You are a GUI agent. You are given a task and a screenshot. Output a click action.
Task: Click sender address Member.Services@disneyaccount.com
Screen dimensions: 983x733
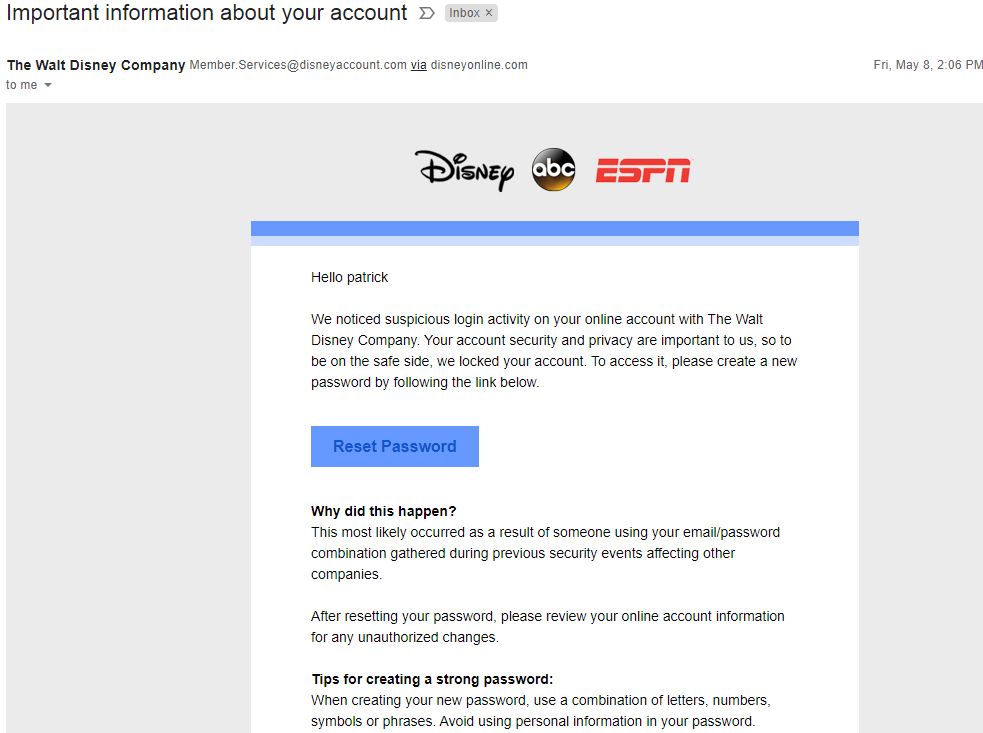coord(298,65)
